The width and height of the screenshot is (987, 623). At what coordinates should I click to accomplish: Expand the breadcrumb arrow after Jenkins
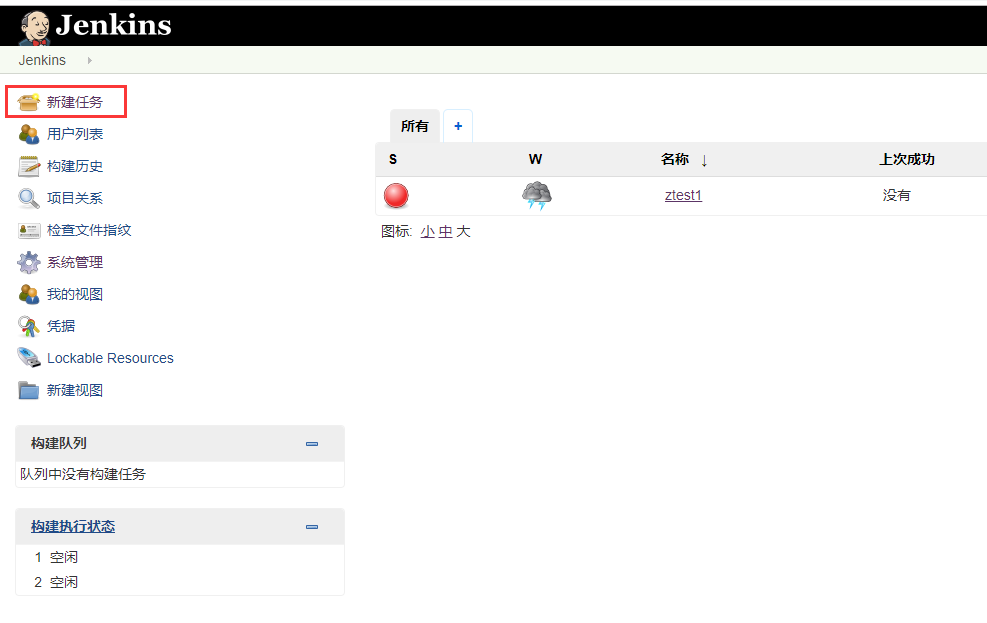pos(89,60)
